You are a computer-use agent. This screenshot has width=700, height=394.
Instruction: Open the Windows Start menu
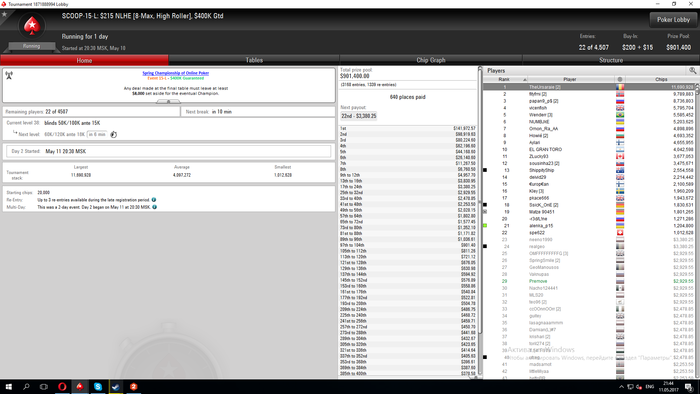[x=8, y=387]
